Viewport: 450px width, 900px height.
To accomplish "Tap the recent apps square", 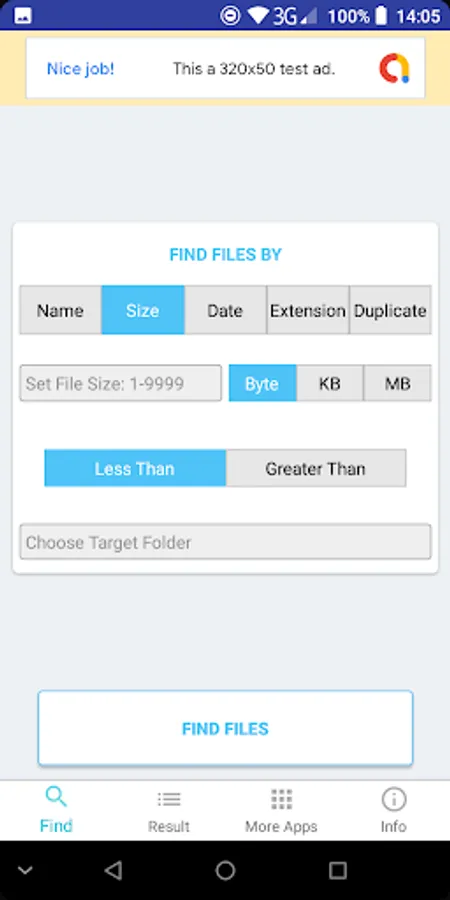I will pyautogui.click(x=338, y=871).
